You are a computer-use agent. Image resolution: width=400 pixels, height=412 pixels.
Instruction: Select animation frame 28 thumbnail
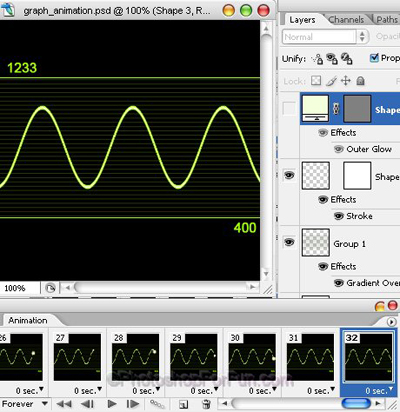click(136, 357)
